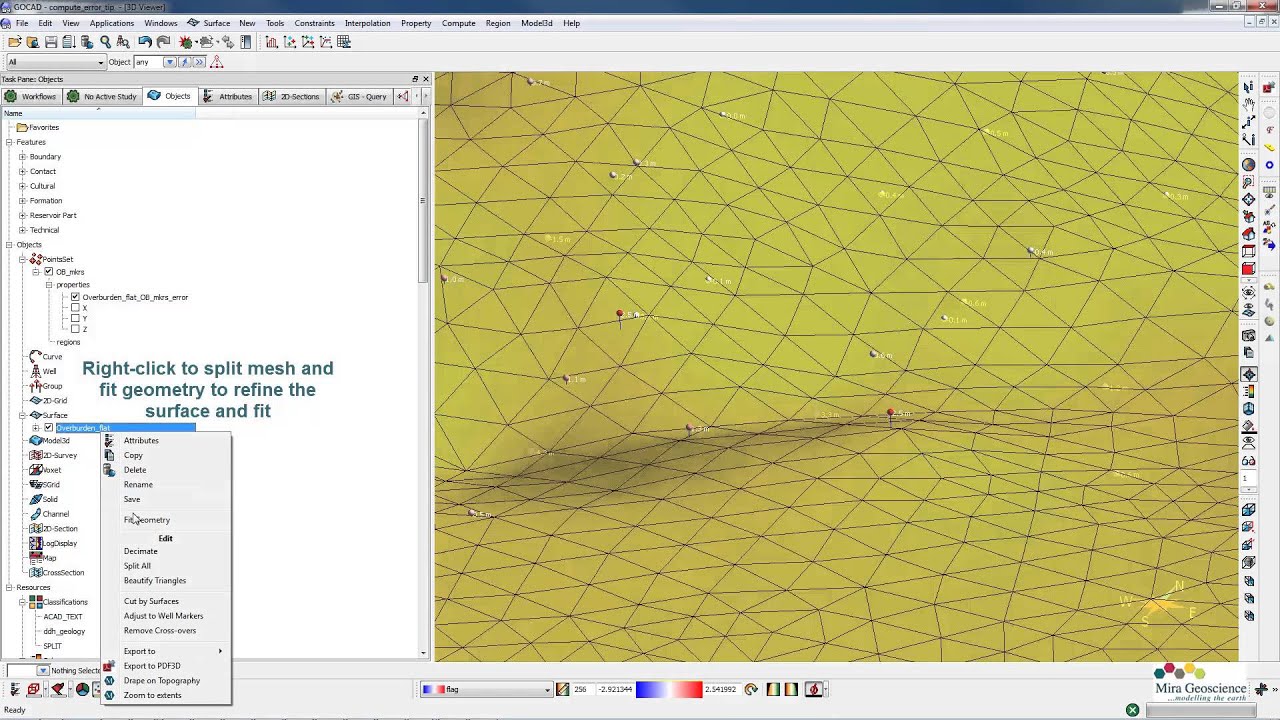Viewport: 1280px width, 720px height.
Task: Click the rotate arrow icon beside 2.541992
Action: [x=751, y=689]
